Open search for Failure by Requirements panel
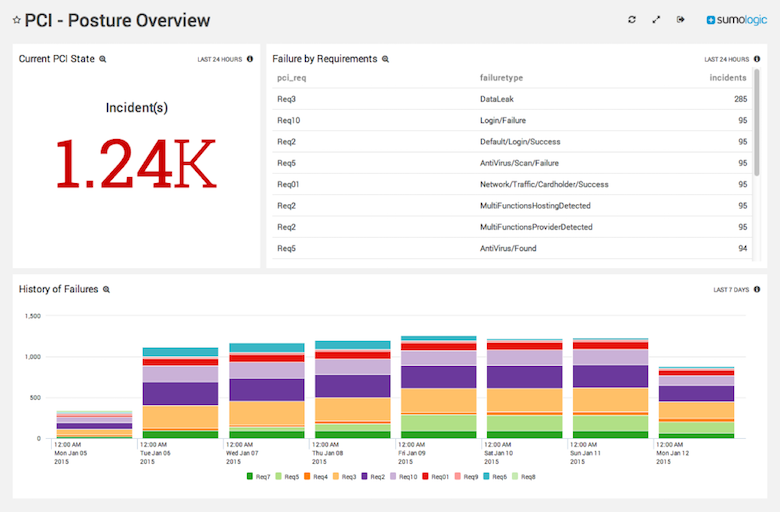The height and width of the screenshot is (512, 780). pyautogui.click(x=385, y=59)
